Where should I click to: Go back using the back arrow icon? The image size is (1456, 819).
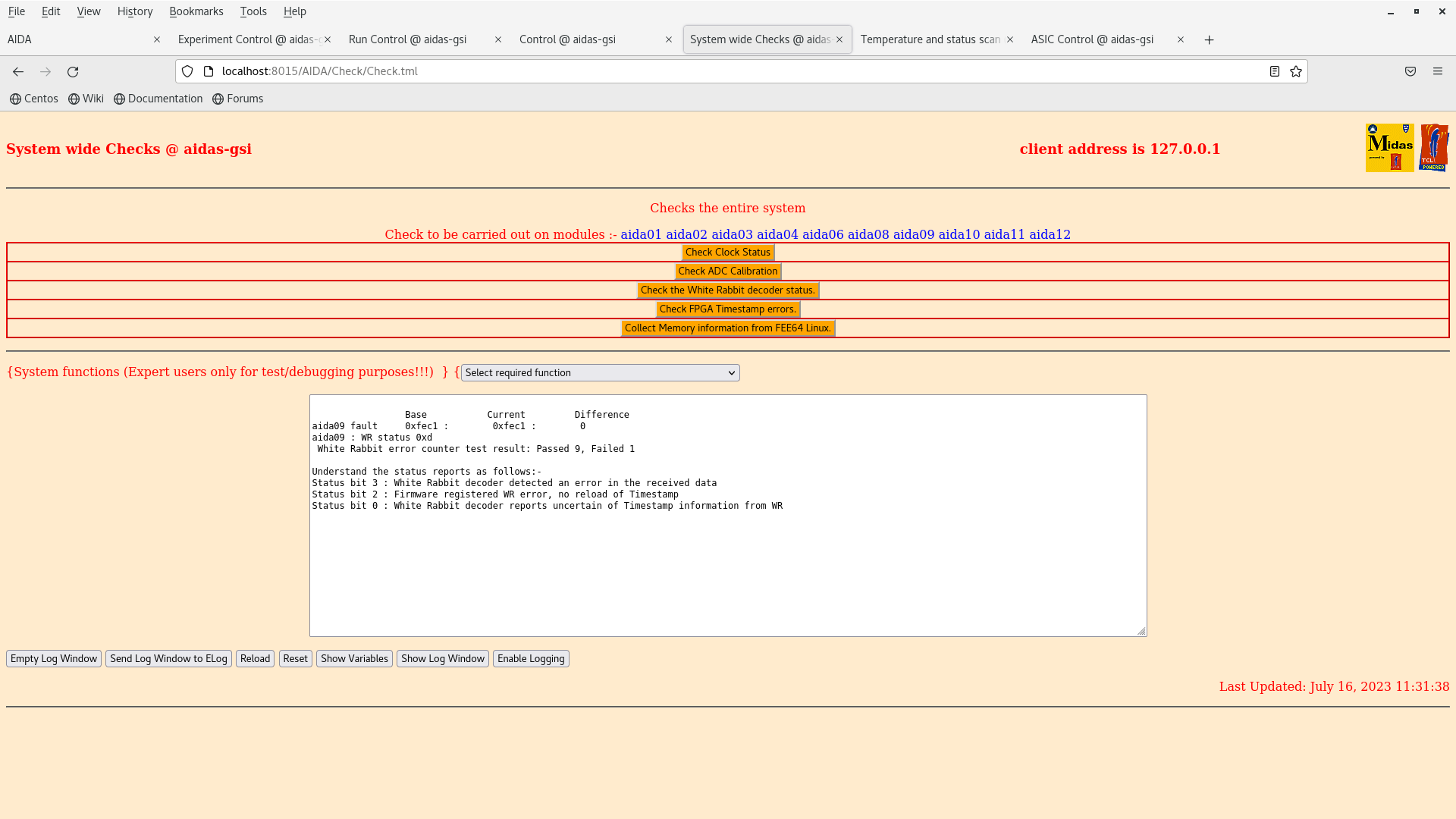pos(18,71)
